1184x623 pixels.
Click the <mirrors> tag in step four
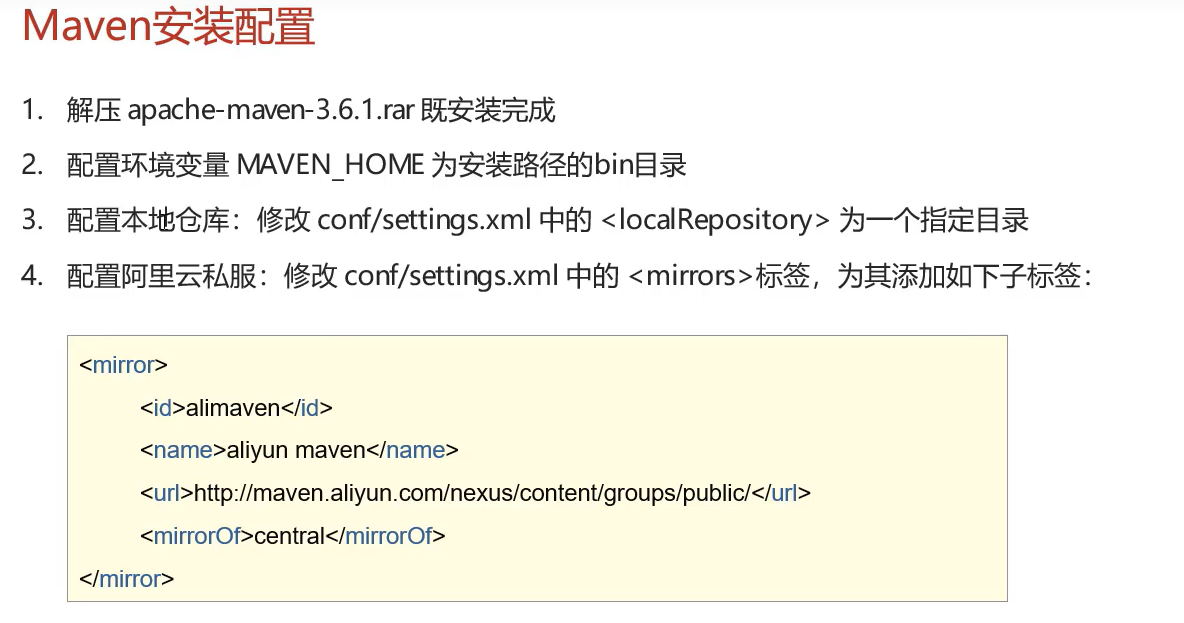(690, 275)
